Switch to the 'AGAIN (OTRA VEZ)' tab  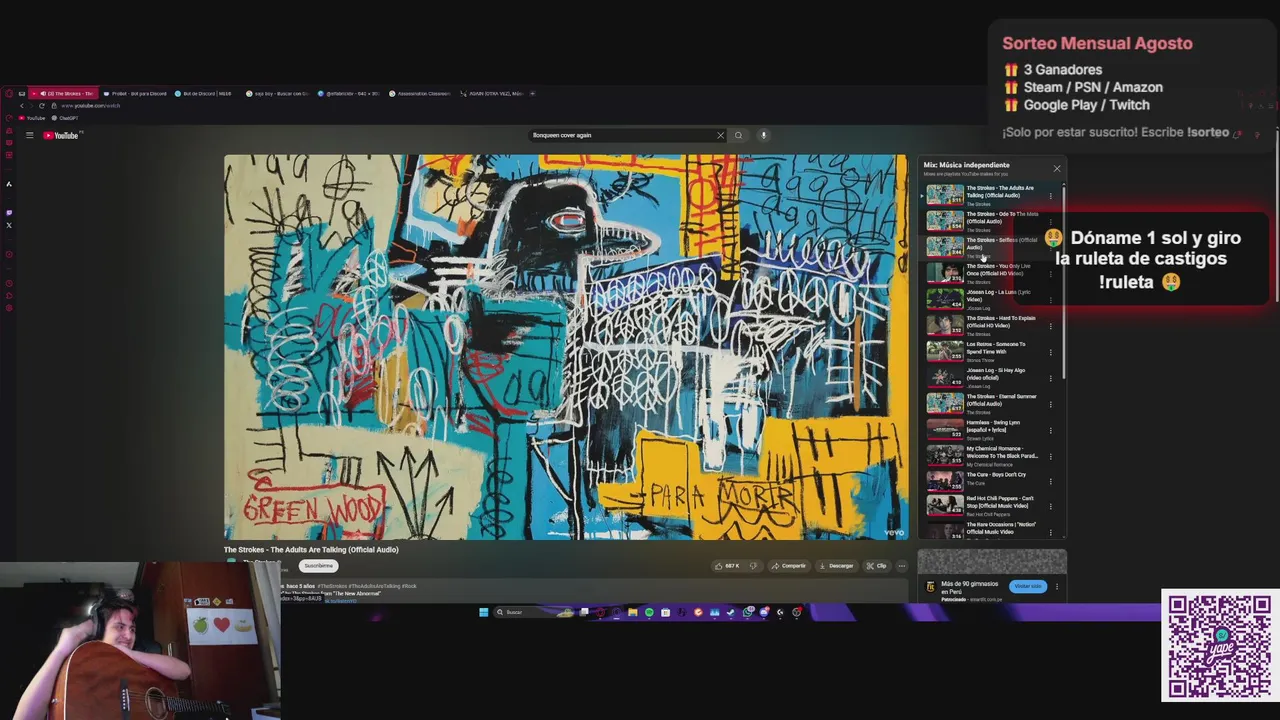(492, 93)
